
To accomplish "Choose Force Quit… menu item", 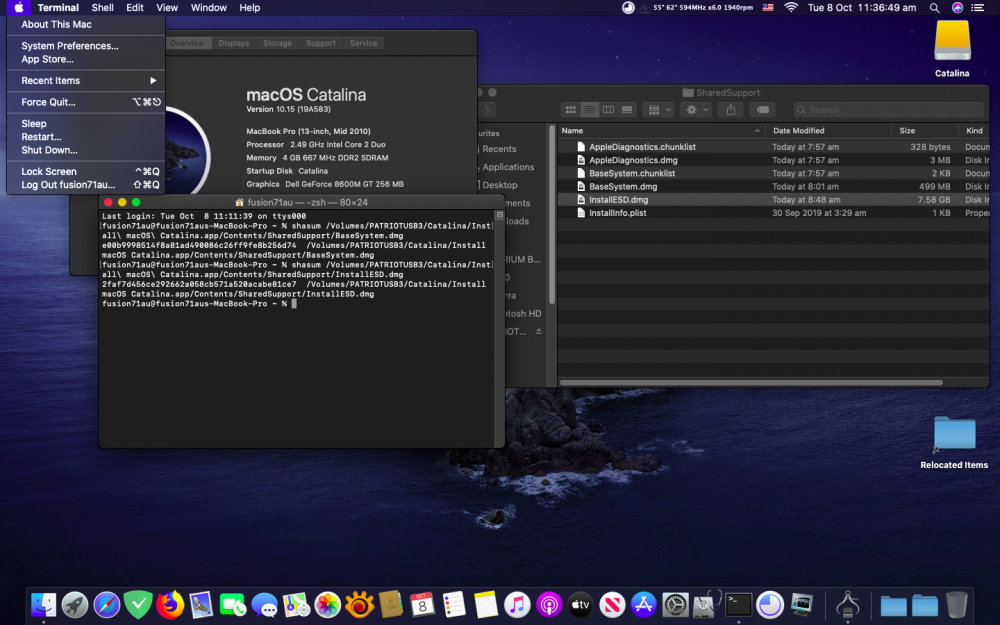I will (85, 102).
